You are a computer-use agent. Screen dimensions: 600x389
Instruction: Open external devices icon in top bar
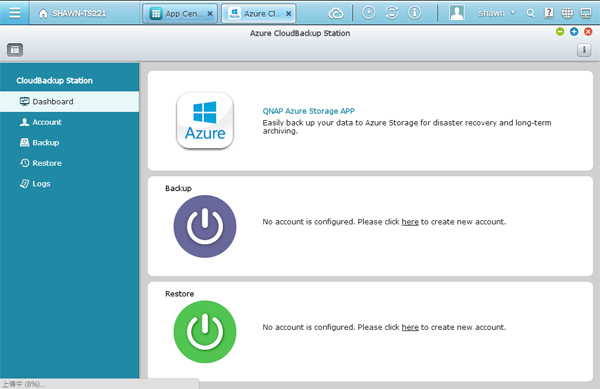[391, 13]
